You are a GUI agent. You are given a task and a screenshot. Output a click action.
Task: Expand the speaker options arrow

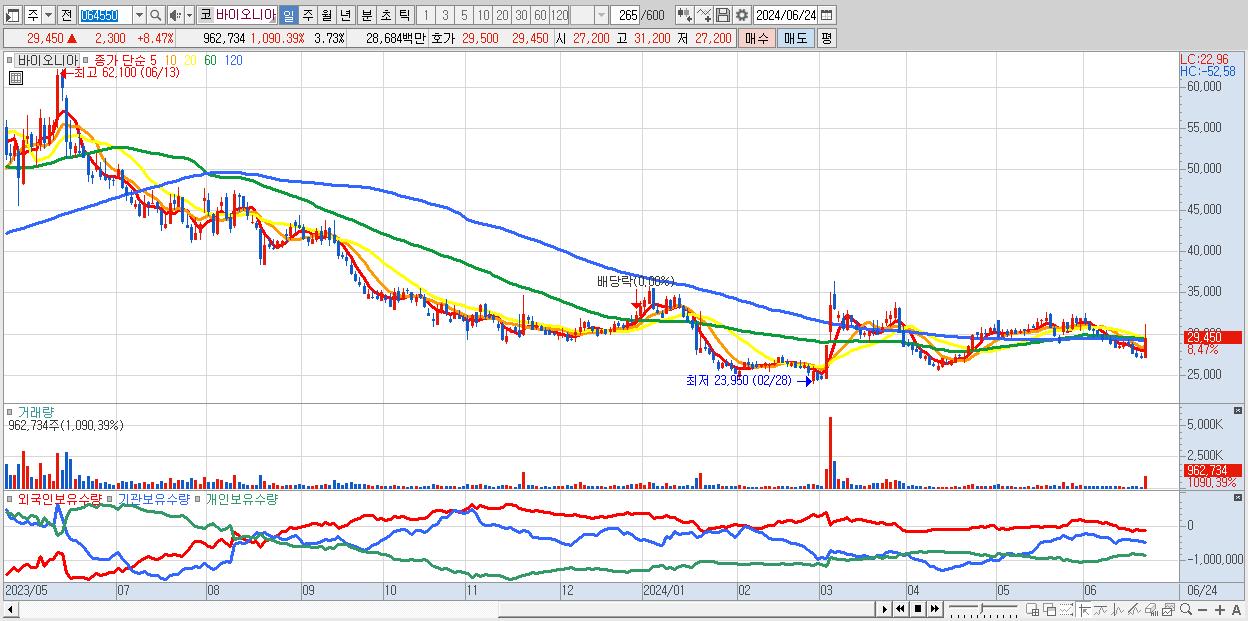(x=189, y=16)
